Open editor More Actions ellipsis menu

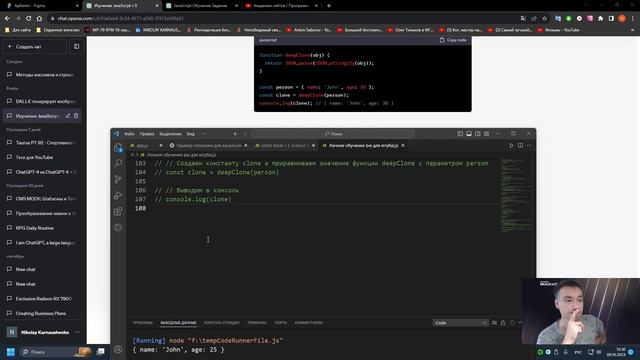[529, 145]
